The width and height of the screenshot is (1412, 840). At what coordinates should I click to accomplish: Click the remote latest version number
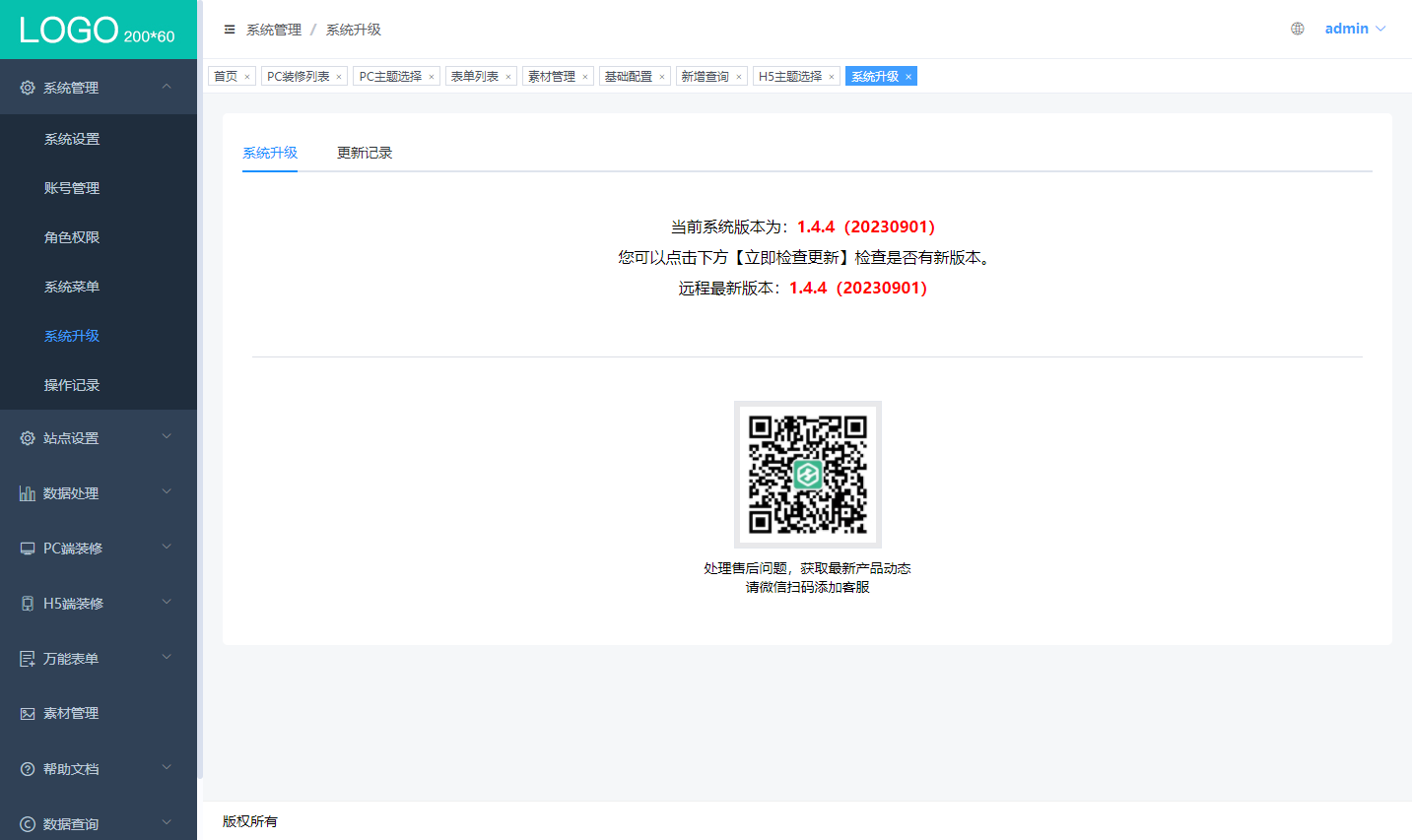point(858,288)
